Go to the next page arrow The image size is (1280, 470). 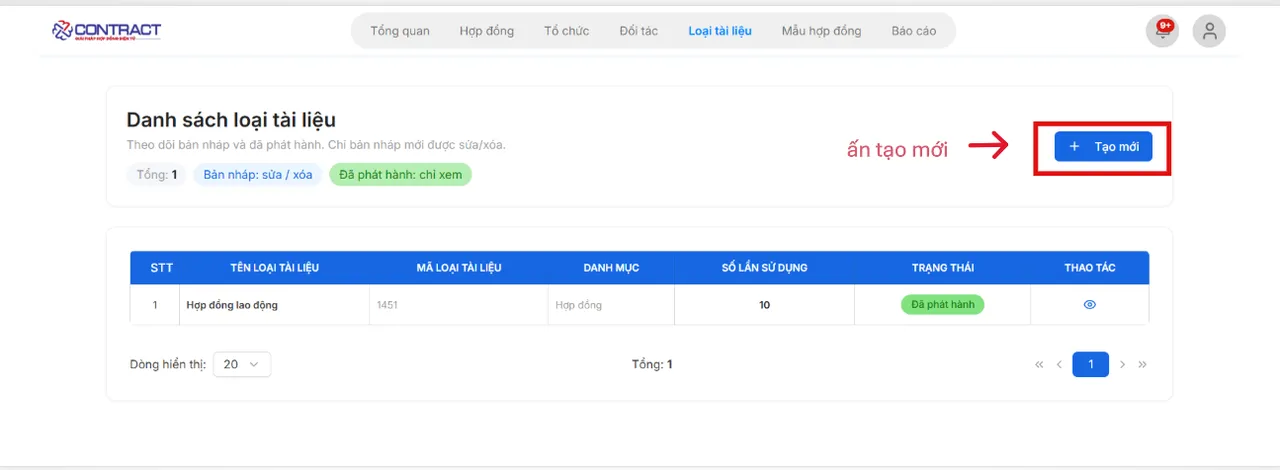(1122, 365)
